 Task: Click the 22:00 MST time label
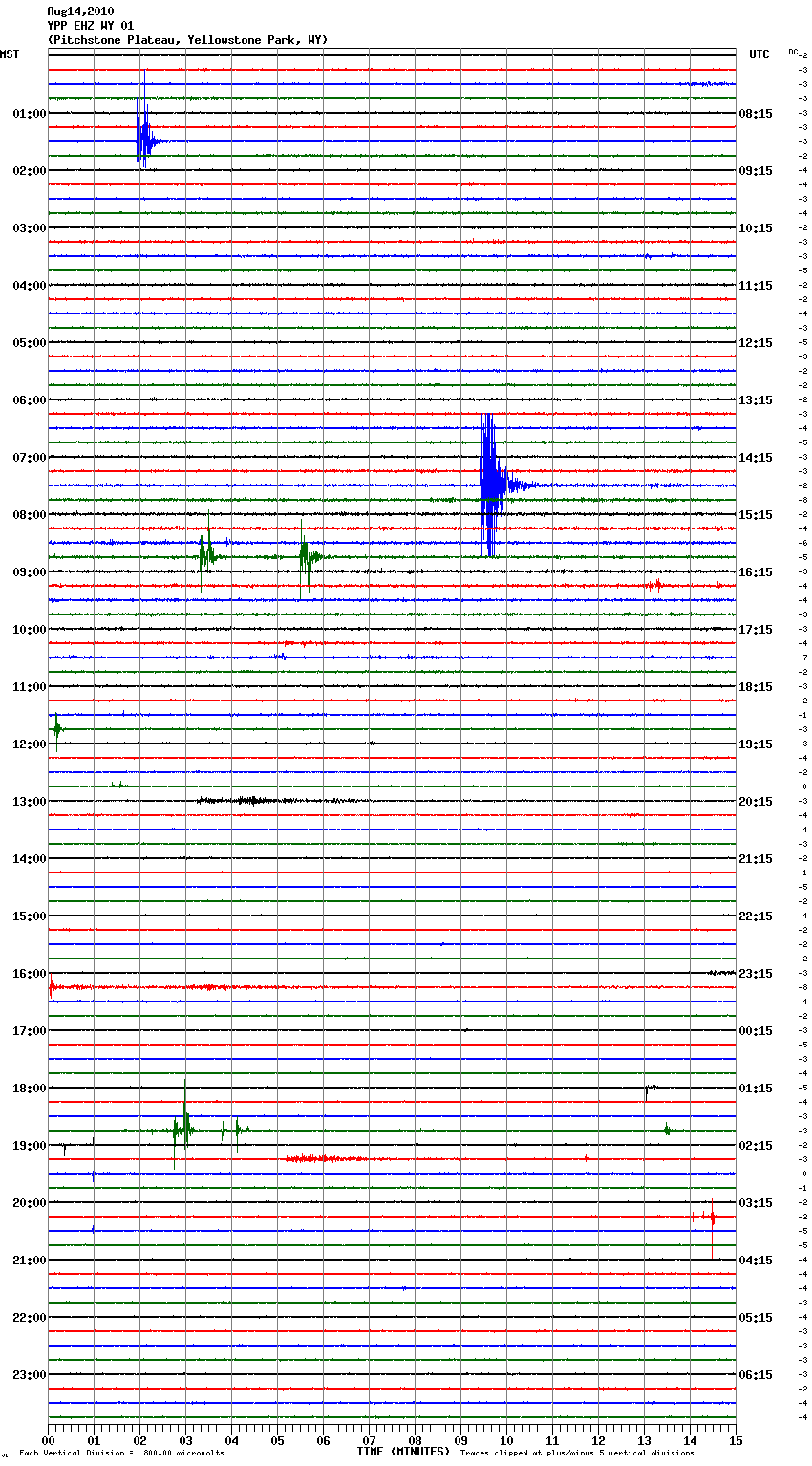30,1318
